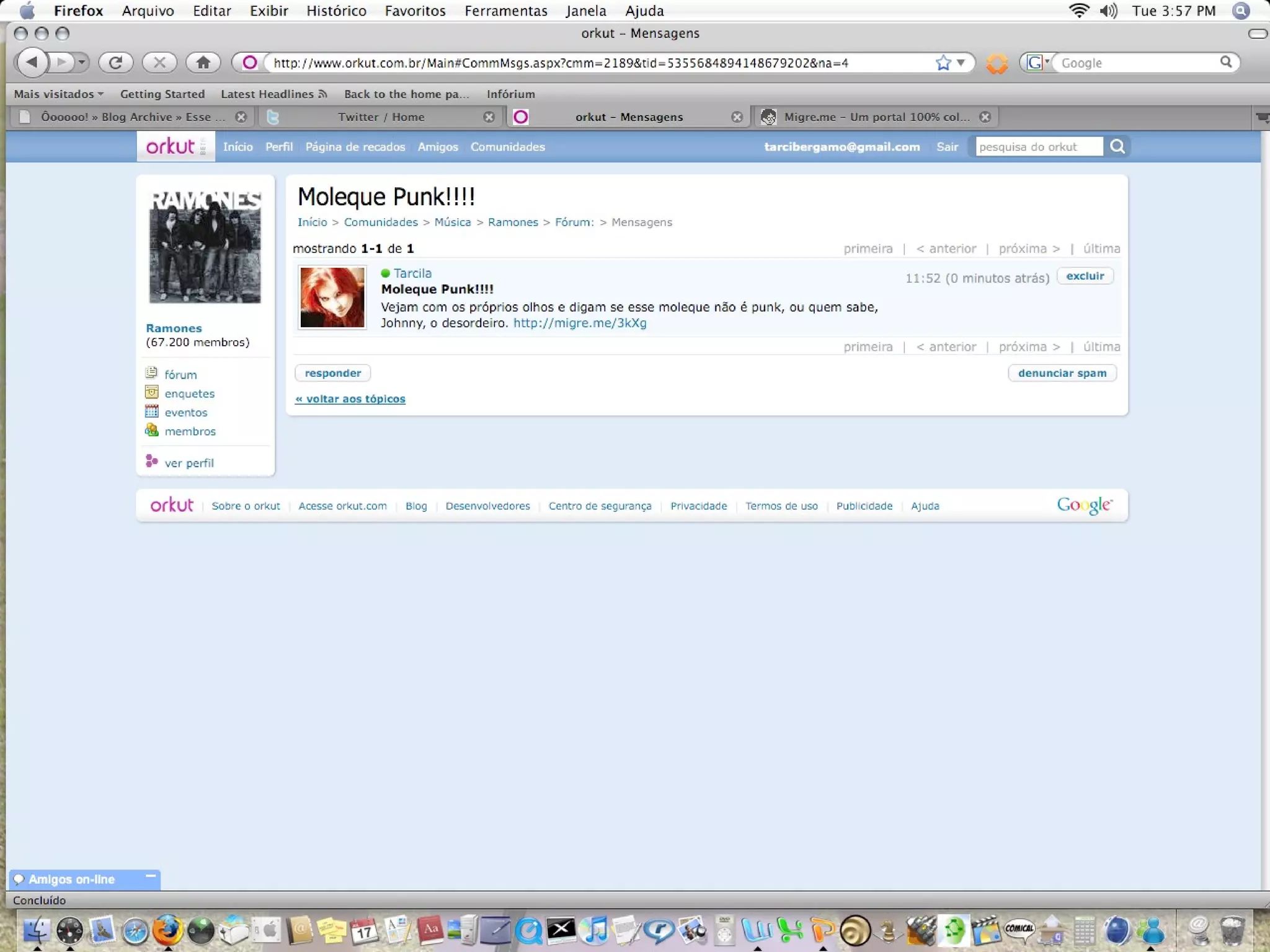Expand the Mais visitados bookmarks dropdown
Image resolution: width=1270 pixels, height=952 pixels.
[x=59, y=94]
